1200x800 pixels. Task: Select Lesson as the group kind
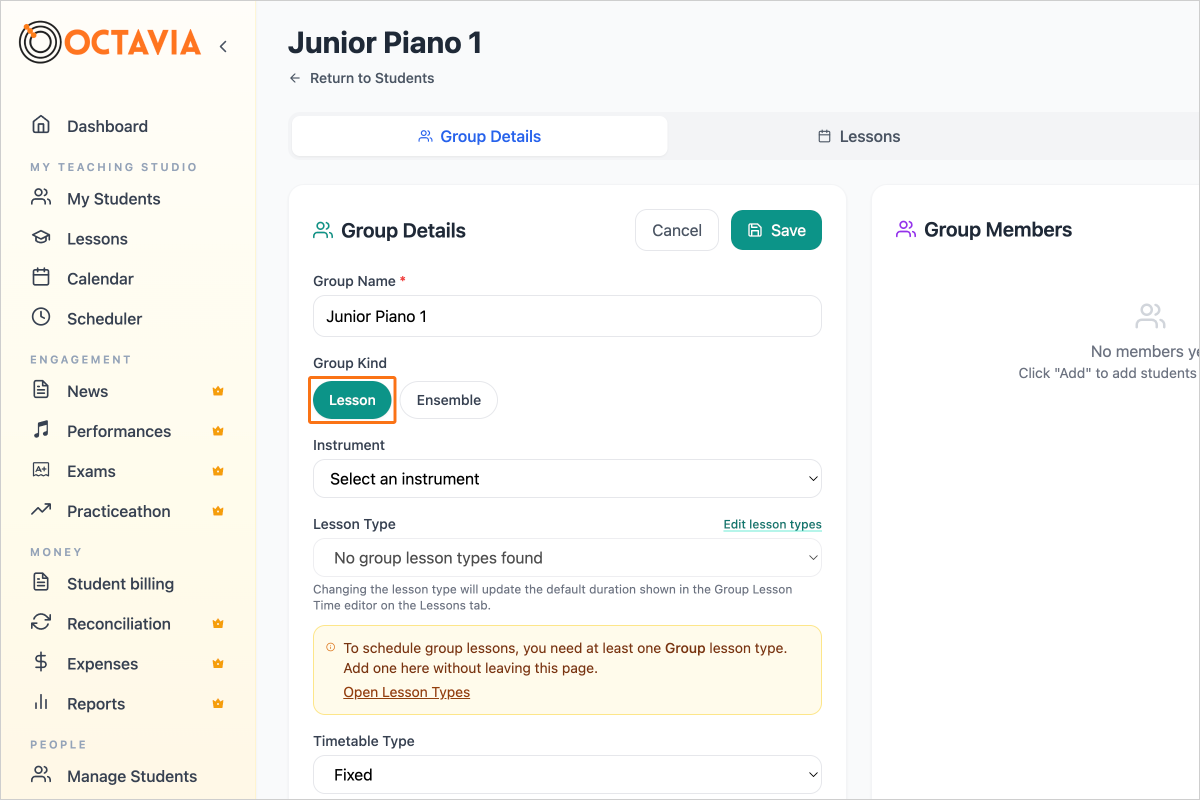tap(352, 400)
